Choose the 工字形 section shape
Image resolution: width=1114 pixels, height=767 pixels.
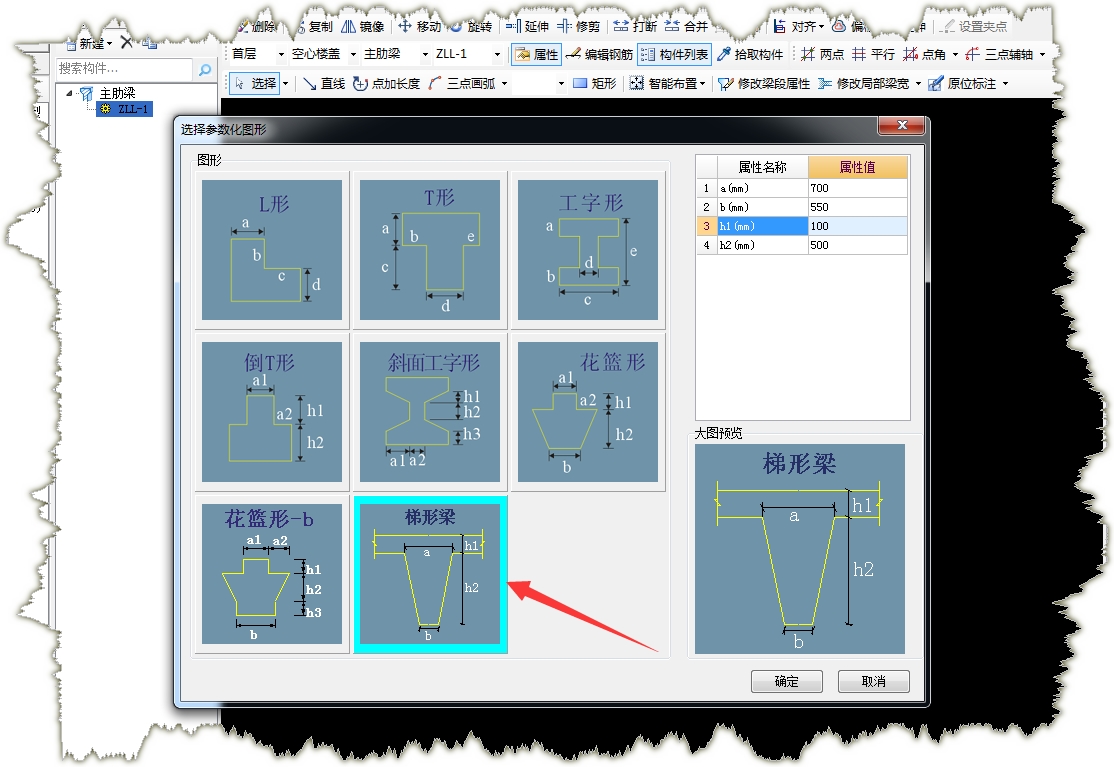click(588, 250)
